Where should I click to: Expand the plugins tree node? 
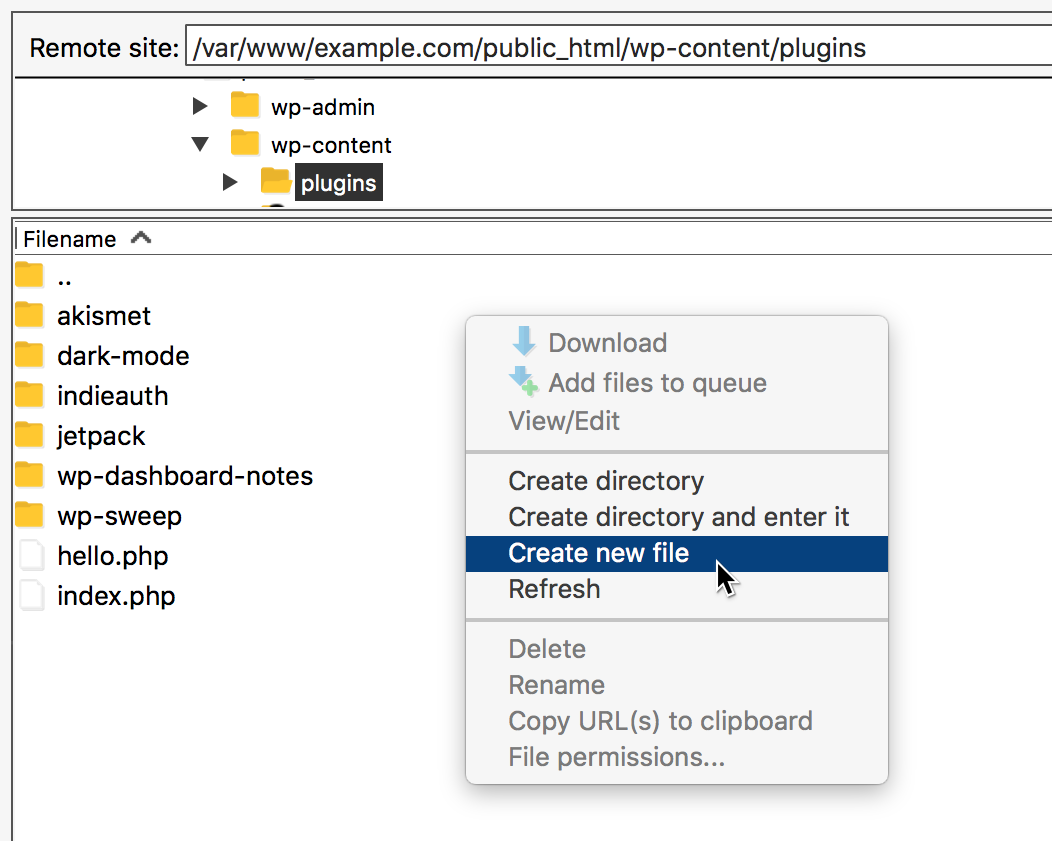click(230, 182)
